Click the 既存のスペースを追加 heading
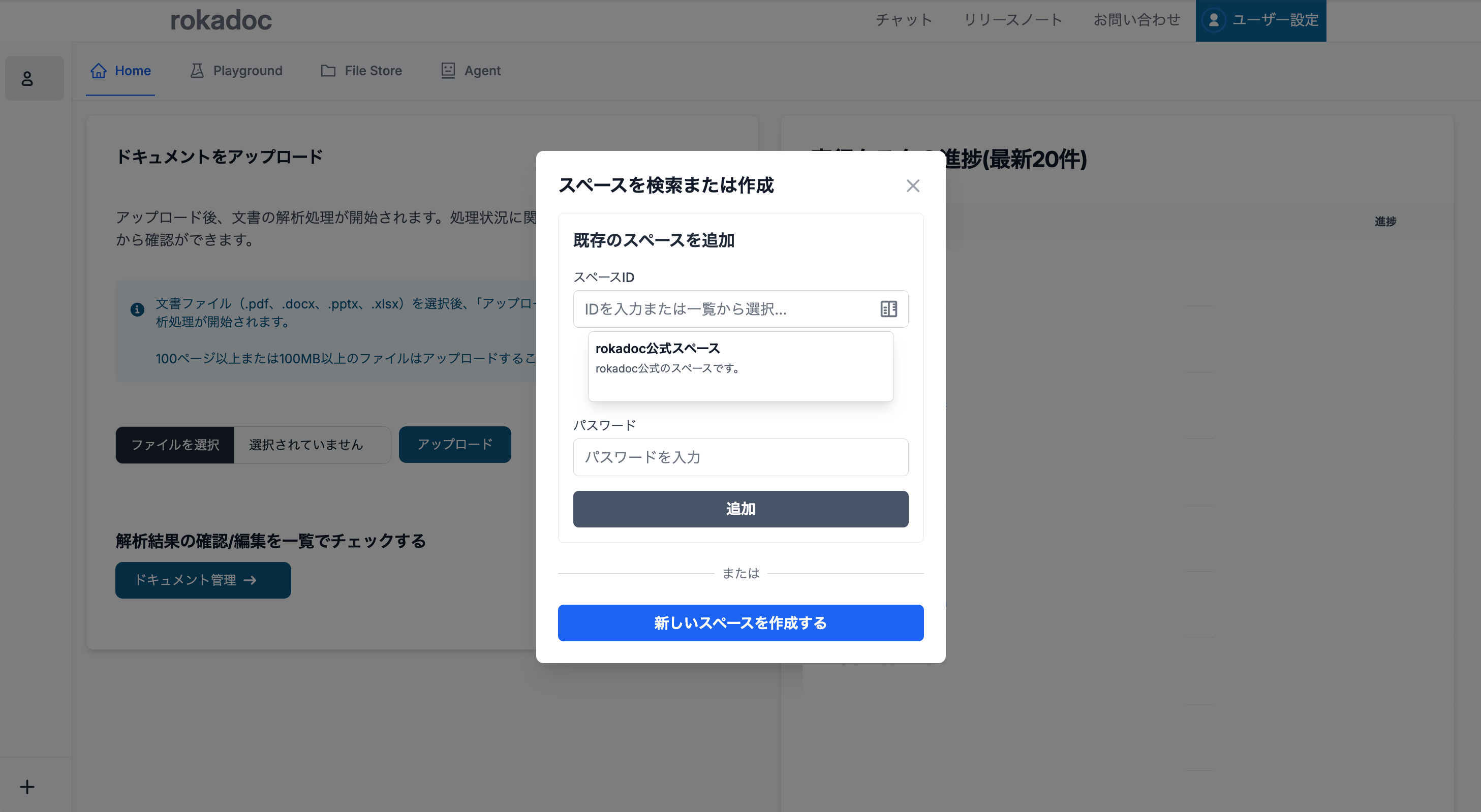1481x812 pixels. [x=654, y=240]
